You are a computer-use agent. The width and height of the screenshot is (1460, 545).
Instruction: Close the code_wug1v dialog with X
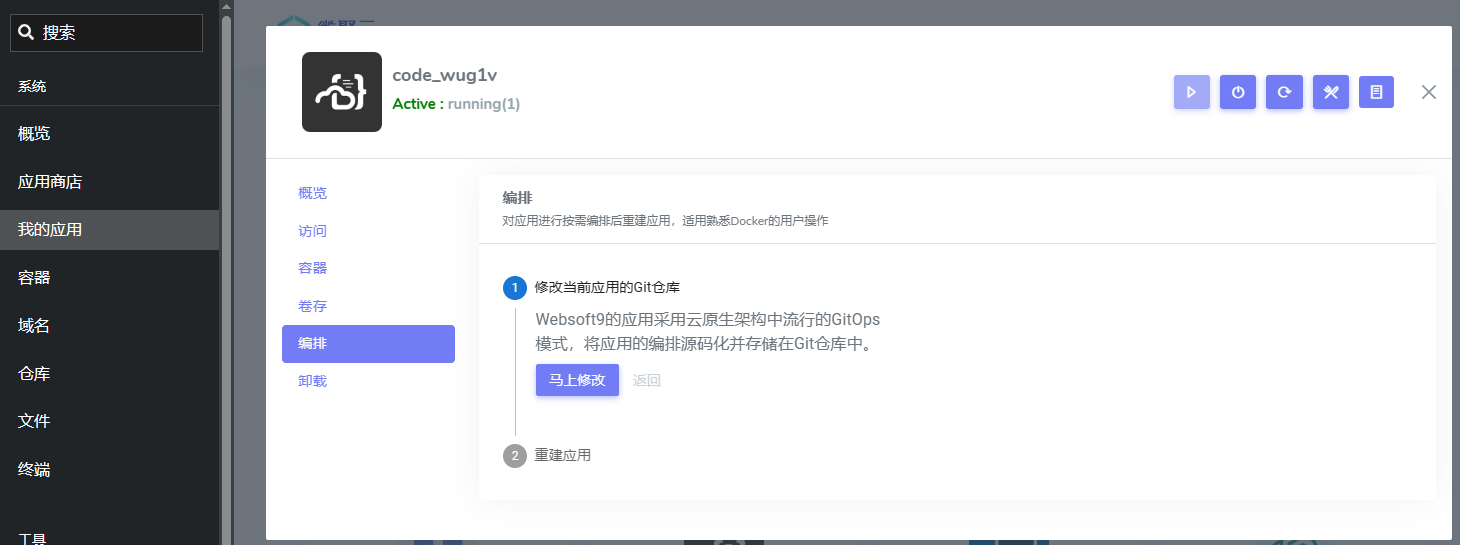pyautogui.click(x=1429, y=92)
